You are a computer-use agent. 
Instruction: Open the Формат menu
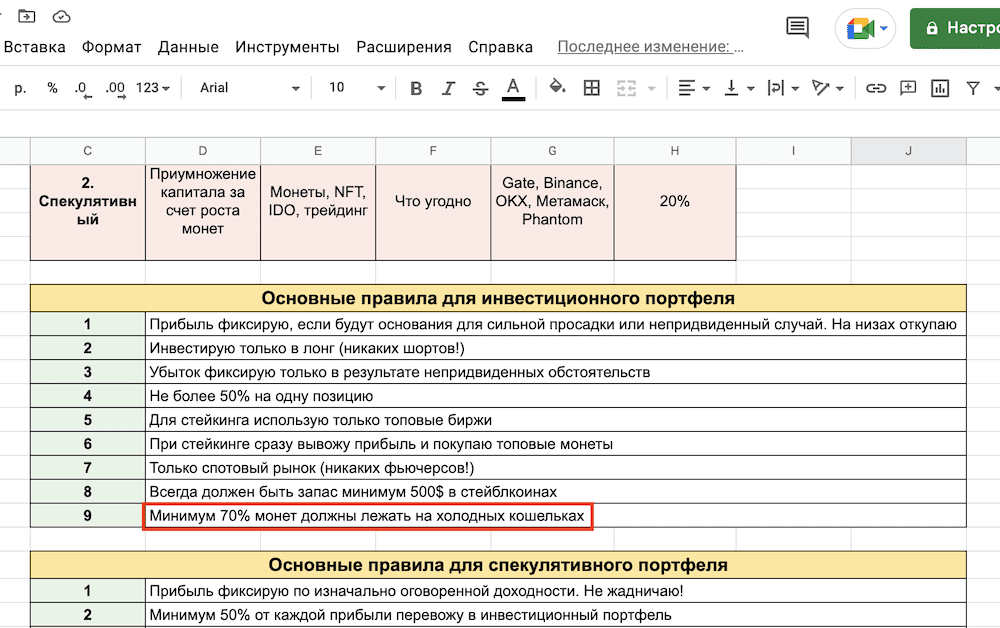click(112, 47)
